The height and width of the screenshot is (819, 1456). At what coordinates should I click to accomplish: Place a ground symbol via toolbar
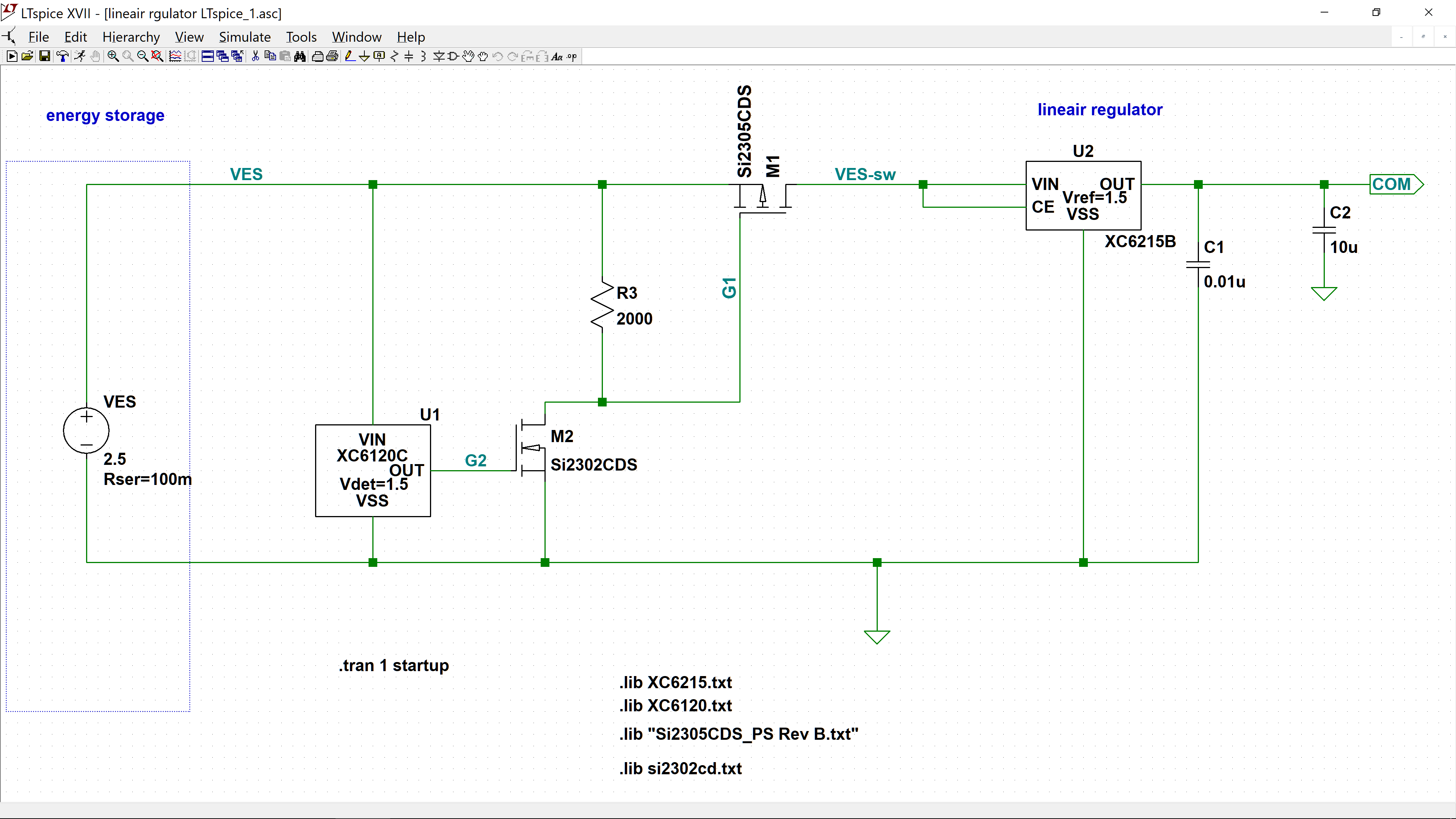tap(364, 56)
